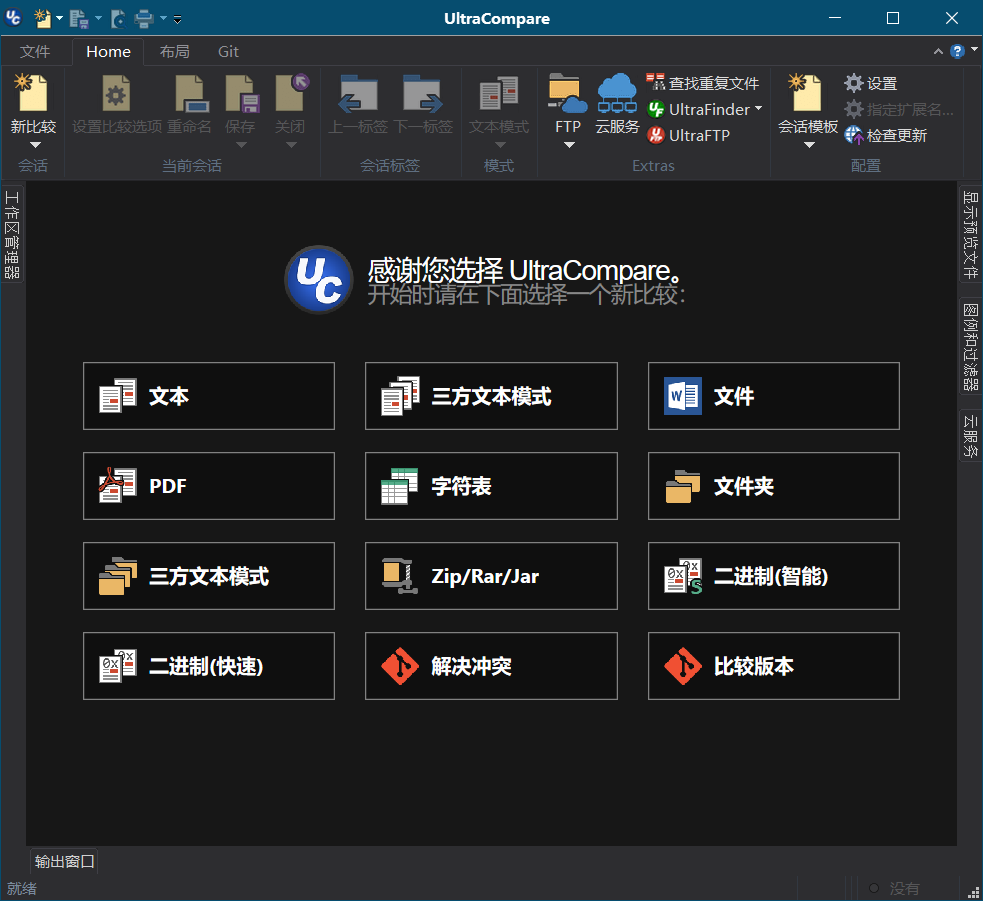Click the 文本模式 mode icon
The height and width of the screenshot is (901, 983).
(x=499, y=93)
